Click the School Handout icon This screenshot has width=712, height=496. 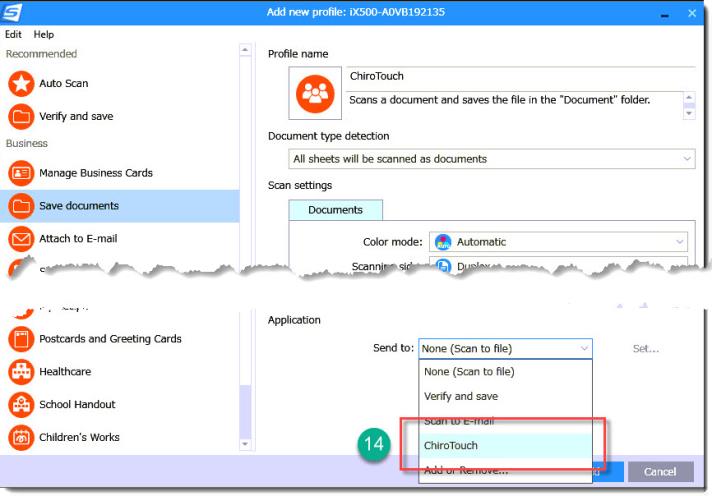[x=21, y=405]
